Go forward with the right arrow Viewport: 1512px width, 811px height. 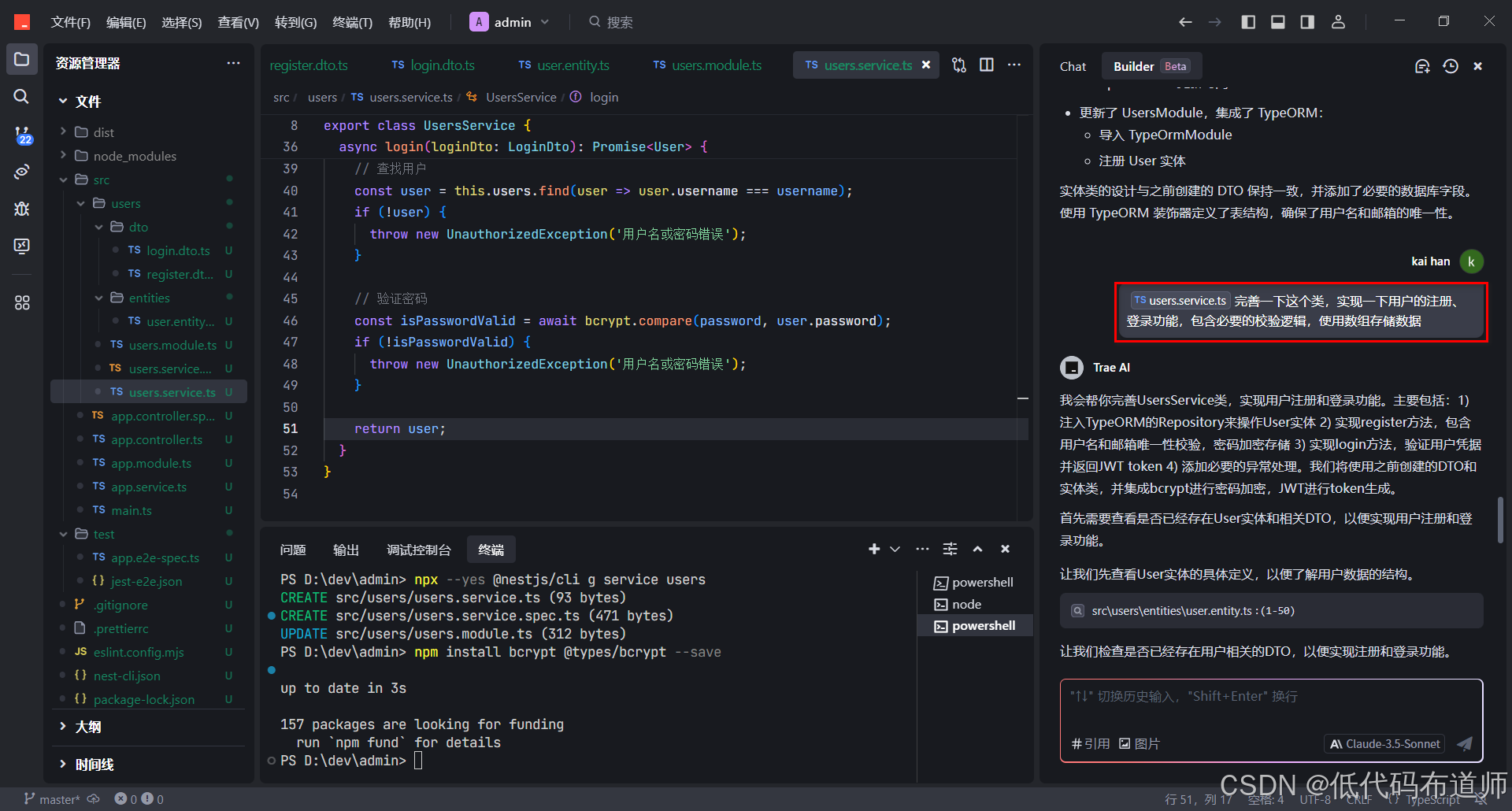(x=1215, y=22)
